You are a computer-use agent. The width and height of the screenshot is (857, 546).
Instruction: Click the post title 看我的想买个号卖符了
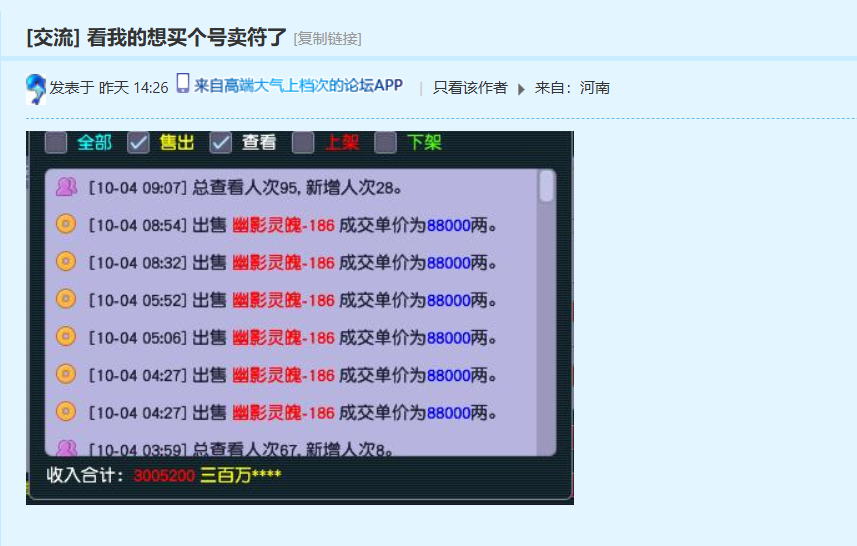click(x=186, y=38)
